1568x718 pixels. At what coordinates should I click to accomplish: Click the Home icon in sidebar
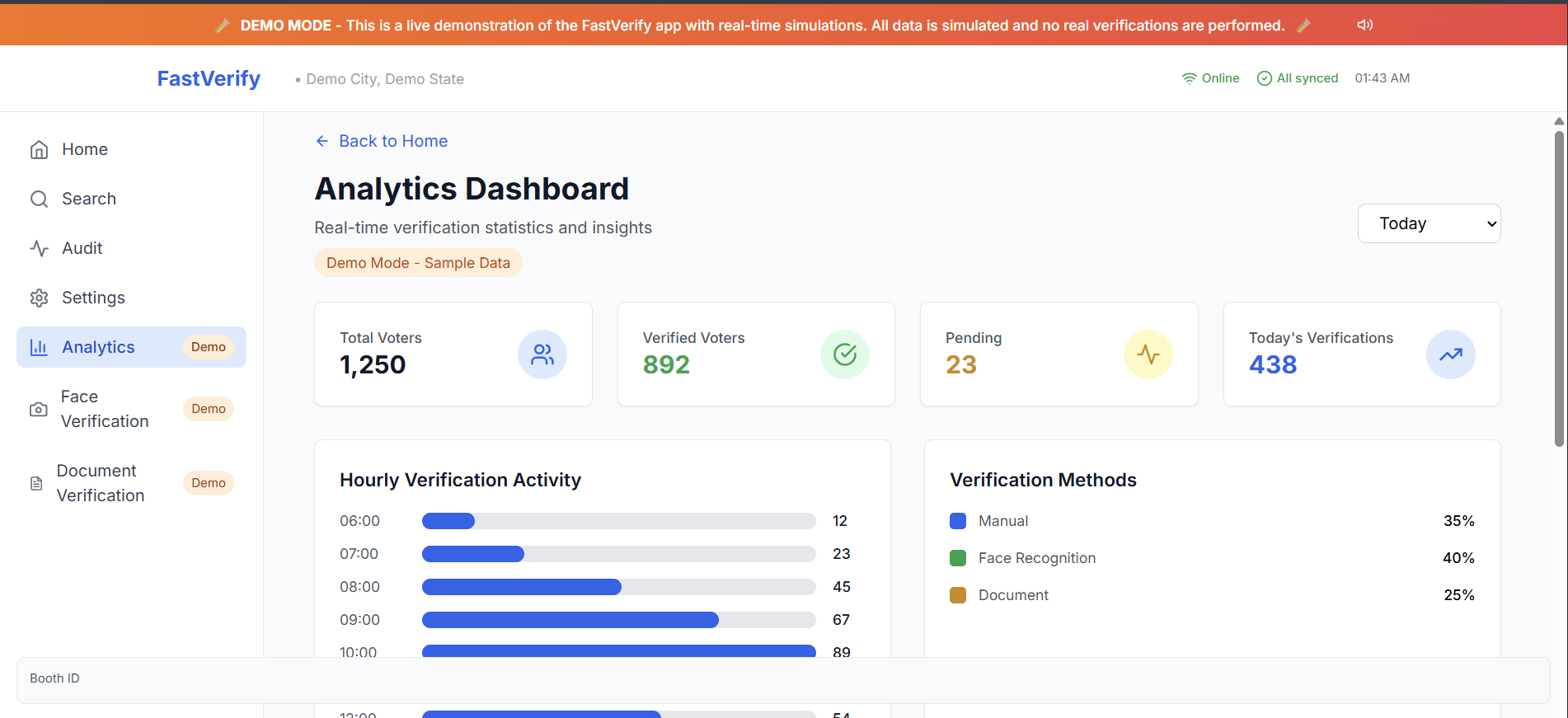coord(39,149)
